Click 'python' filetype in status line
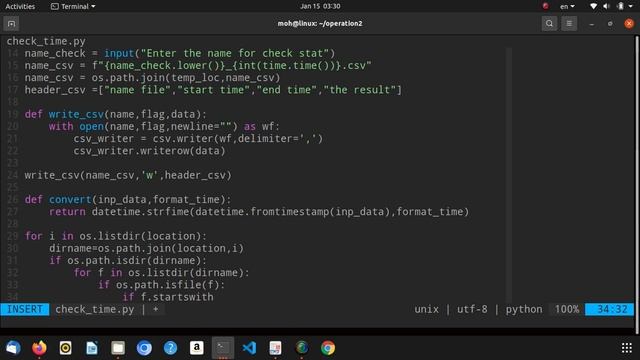Screen dimensions: 640x360 point(524,309)
